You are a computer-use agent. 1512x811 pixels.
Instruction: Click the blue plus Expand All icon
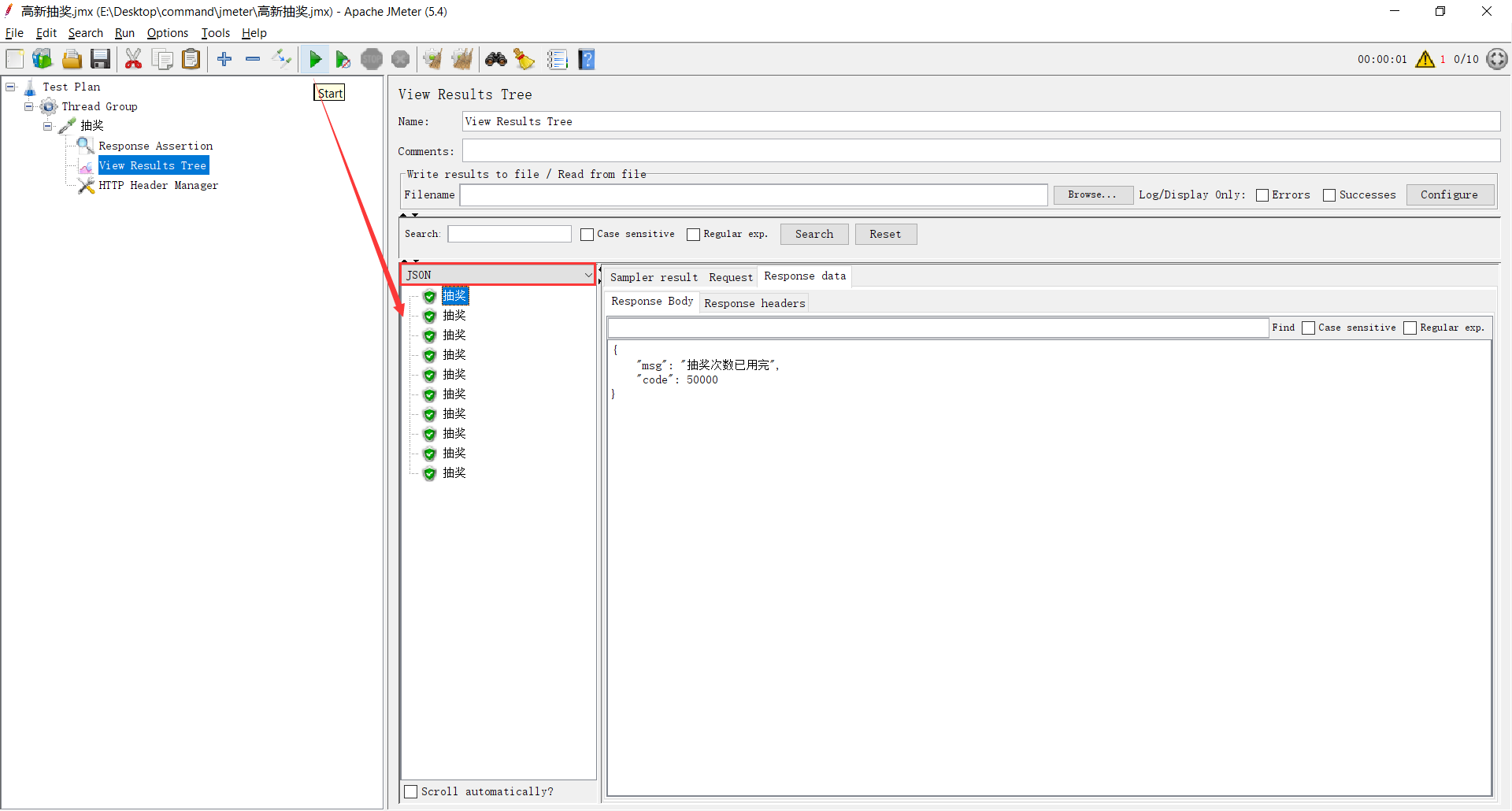(x=224, y=59)
